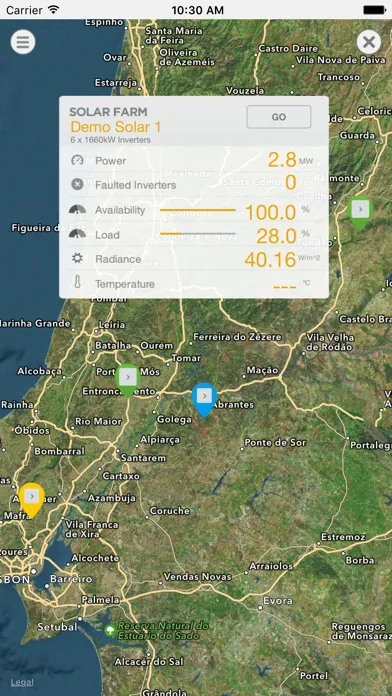
Task: Click the Load progress bar
Action: click(198, 233)
